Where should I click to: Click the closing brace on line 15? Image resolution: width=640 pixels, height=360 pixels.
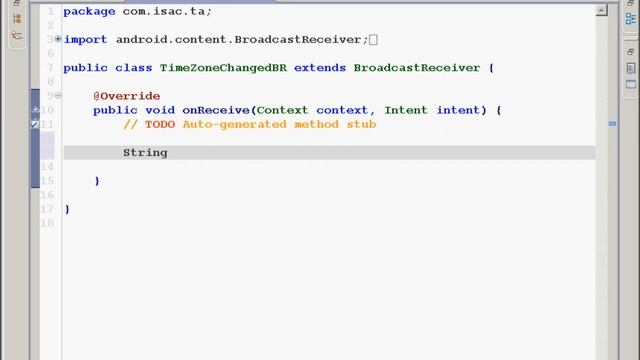click(x=97, y=181)
